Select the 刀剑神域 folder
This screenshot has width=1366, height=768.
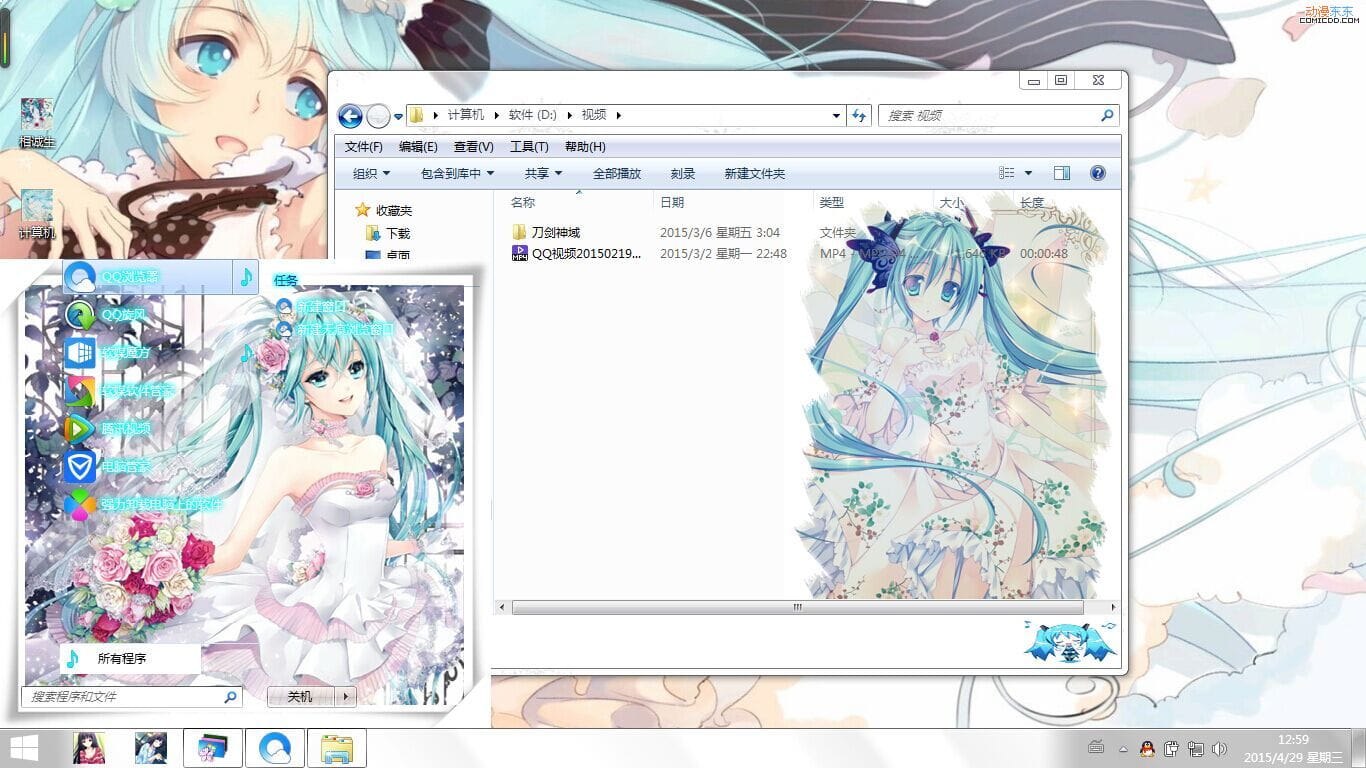[556, 233]
